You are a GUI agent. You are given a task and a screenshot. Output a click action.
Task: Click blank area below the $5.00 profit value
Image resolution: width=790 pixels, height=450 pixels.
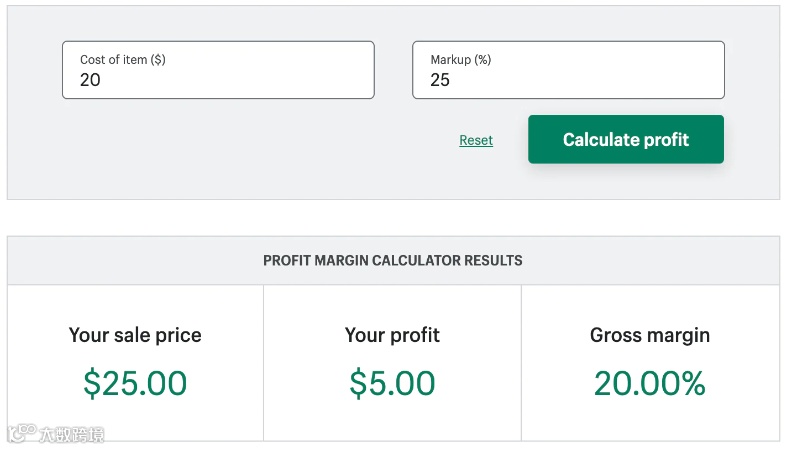point(392,422)
